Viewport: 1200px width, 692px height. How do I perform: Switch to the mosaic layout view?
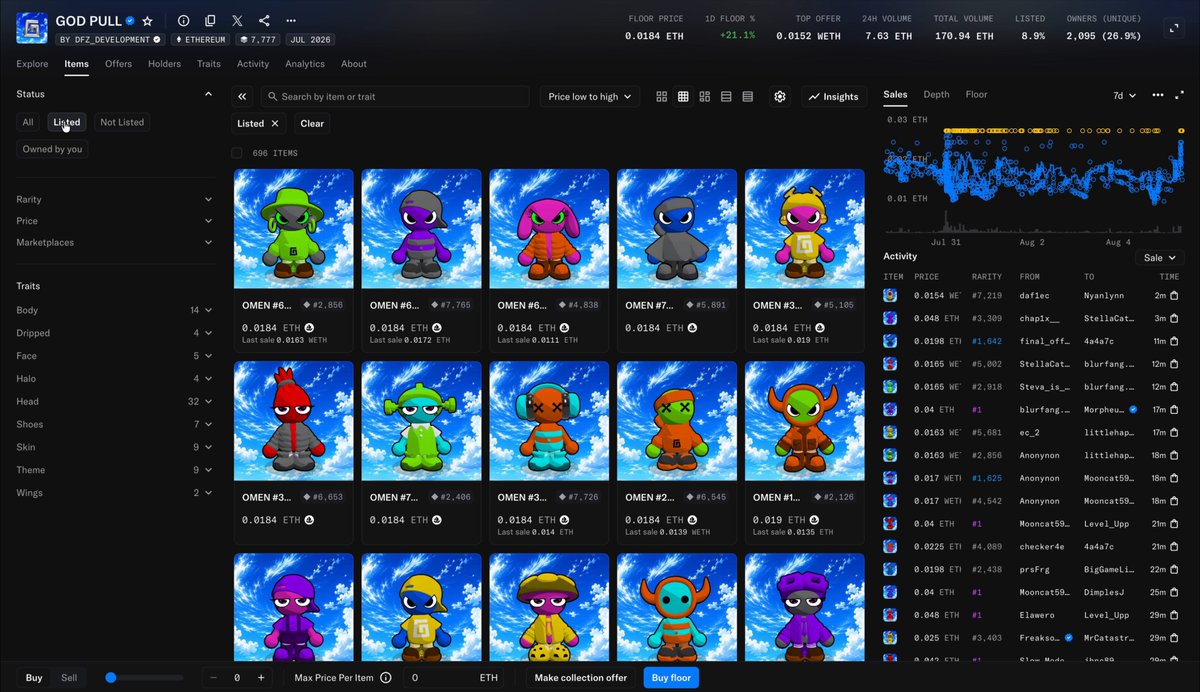coord(705,96)
